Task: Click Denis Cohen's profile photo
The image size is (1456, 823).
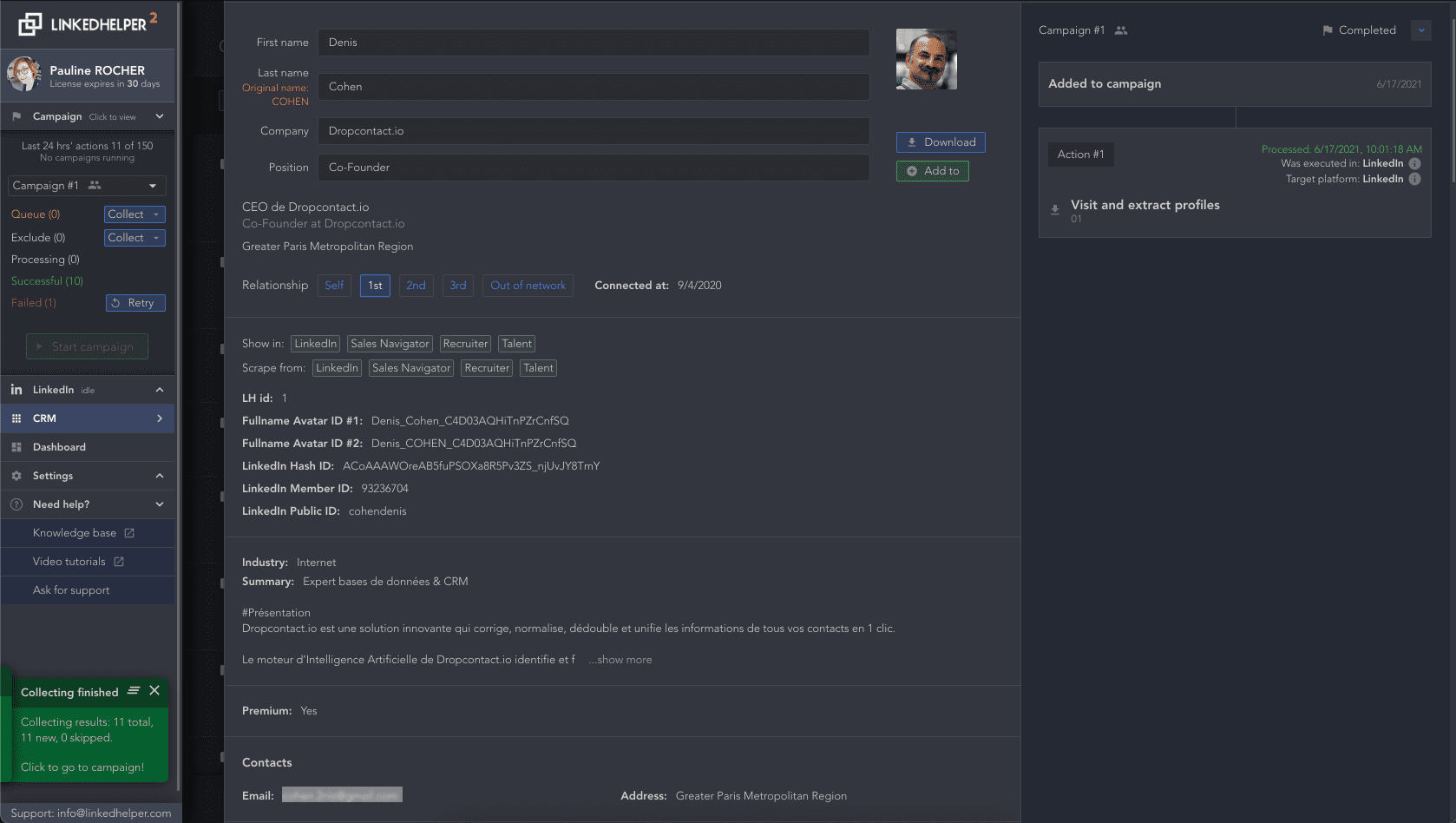Action: [927, 59]
